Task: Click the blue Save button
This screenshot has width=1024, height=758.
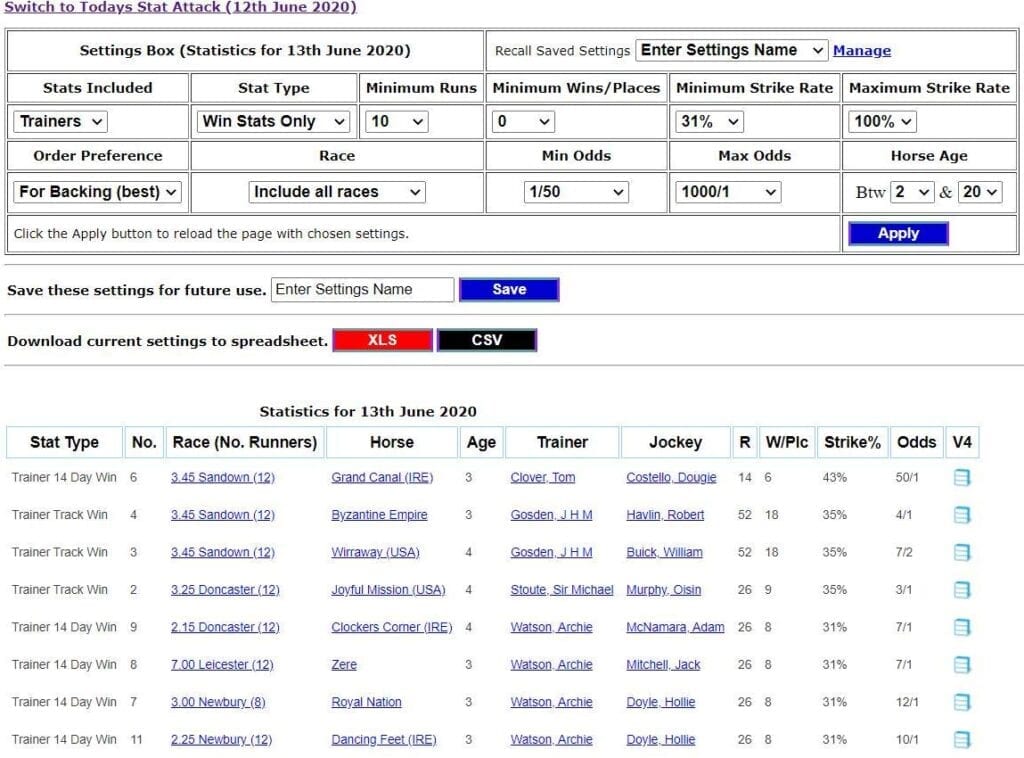Action: pos(509,289)
